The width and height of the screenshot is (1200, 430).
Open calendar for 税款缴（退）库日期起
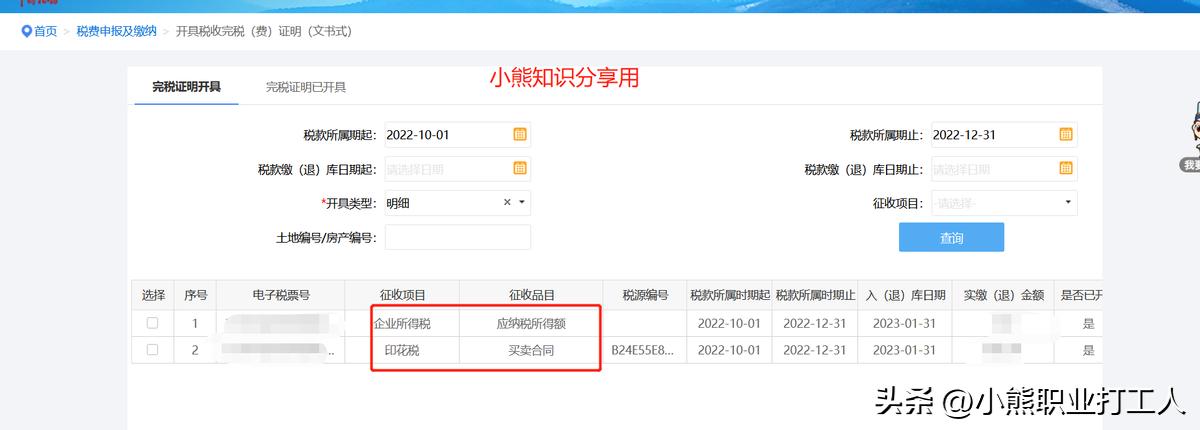(x=520, y=168)
